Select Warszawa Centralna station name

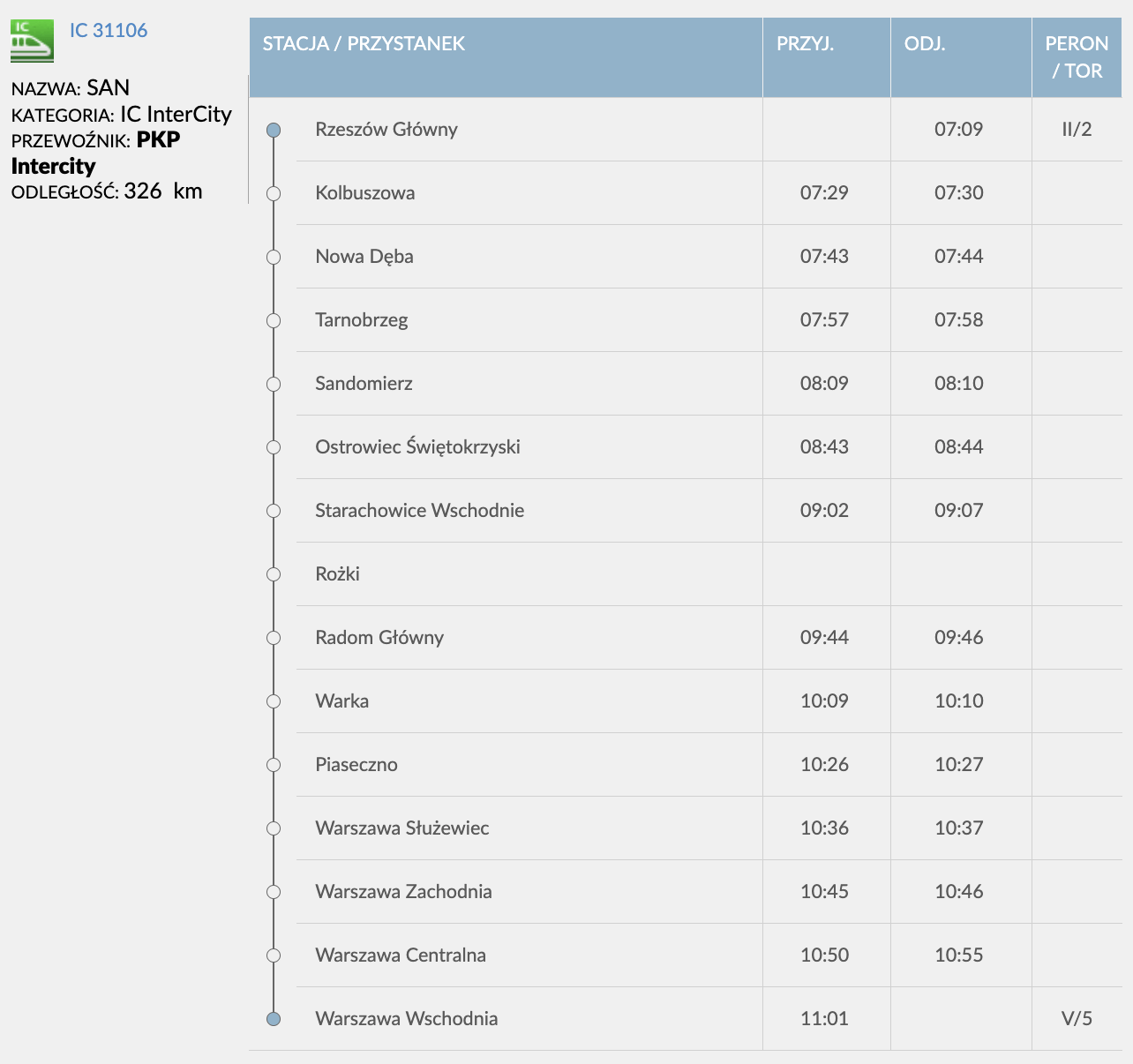(401, 955)
